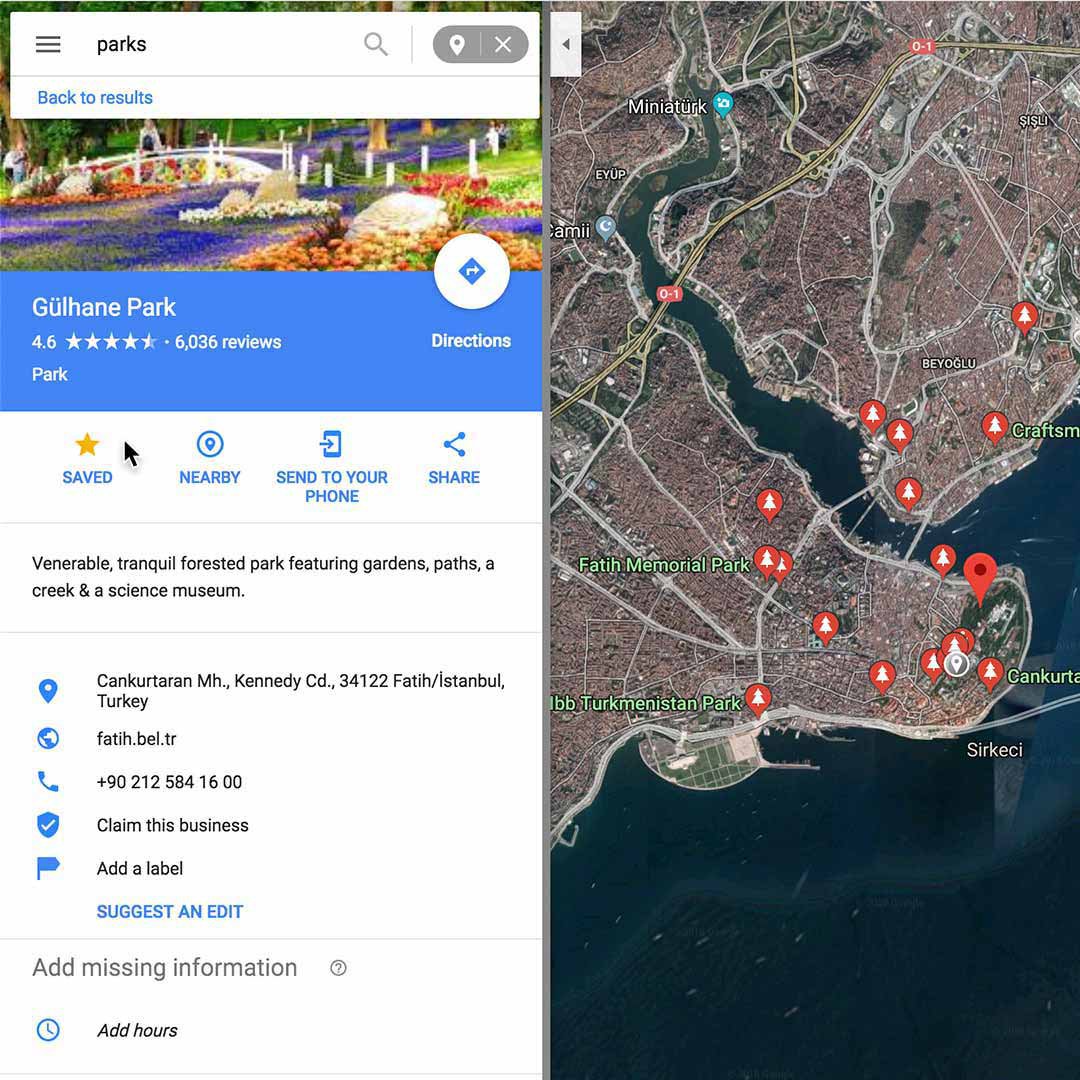Click the large red selected map pin

pyautogui.click(x=979, y=577)
